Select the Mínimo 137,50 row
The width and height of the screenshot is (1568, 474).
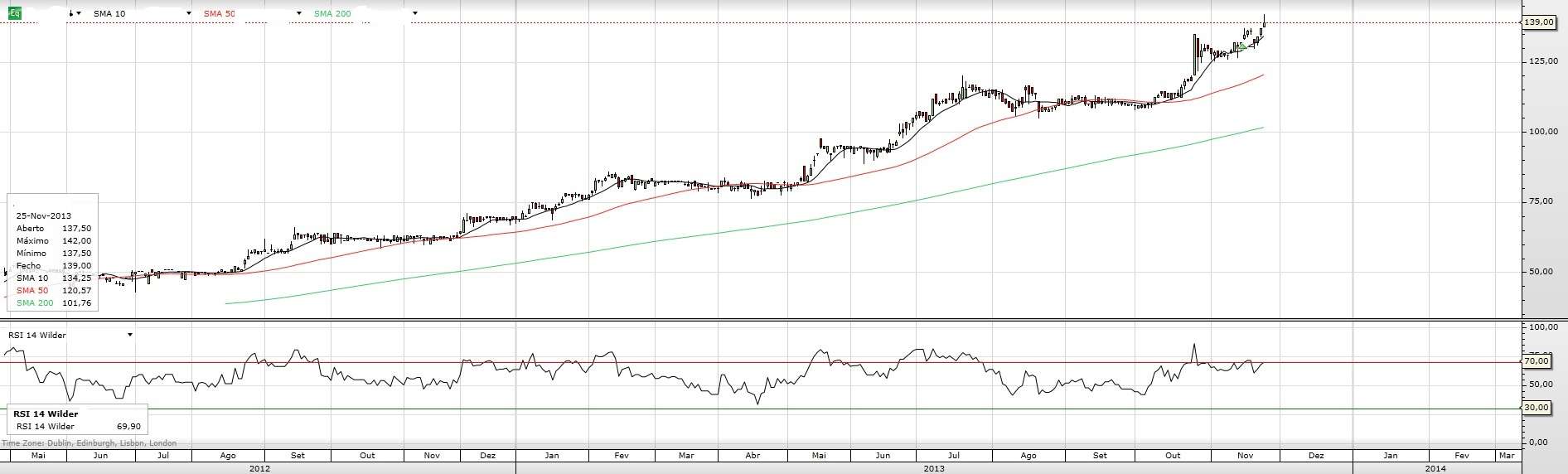coord(54,253)
